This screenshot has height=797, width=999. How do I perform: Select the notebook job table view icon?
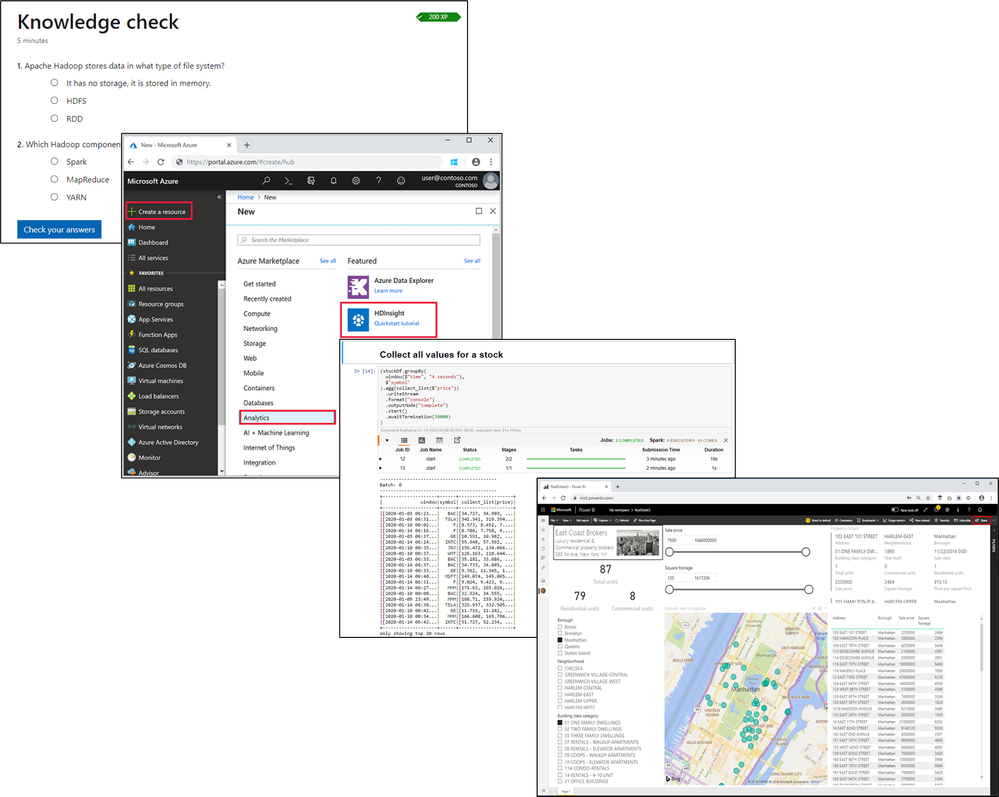click(x=404, y=440)
